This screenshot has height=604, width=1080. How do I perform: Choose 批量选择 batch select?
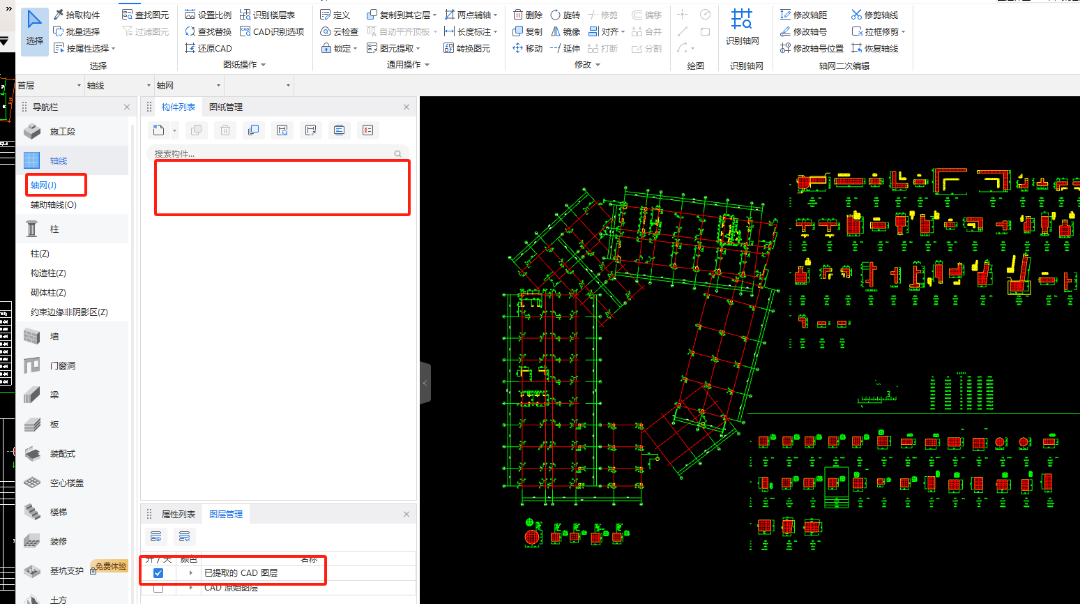click(77, 32)
